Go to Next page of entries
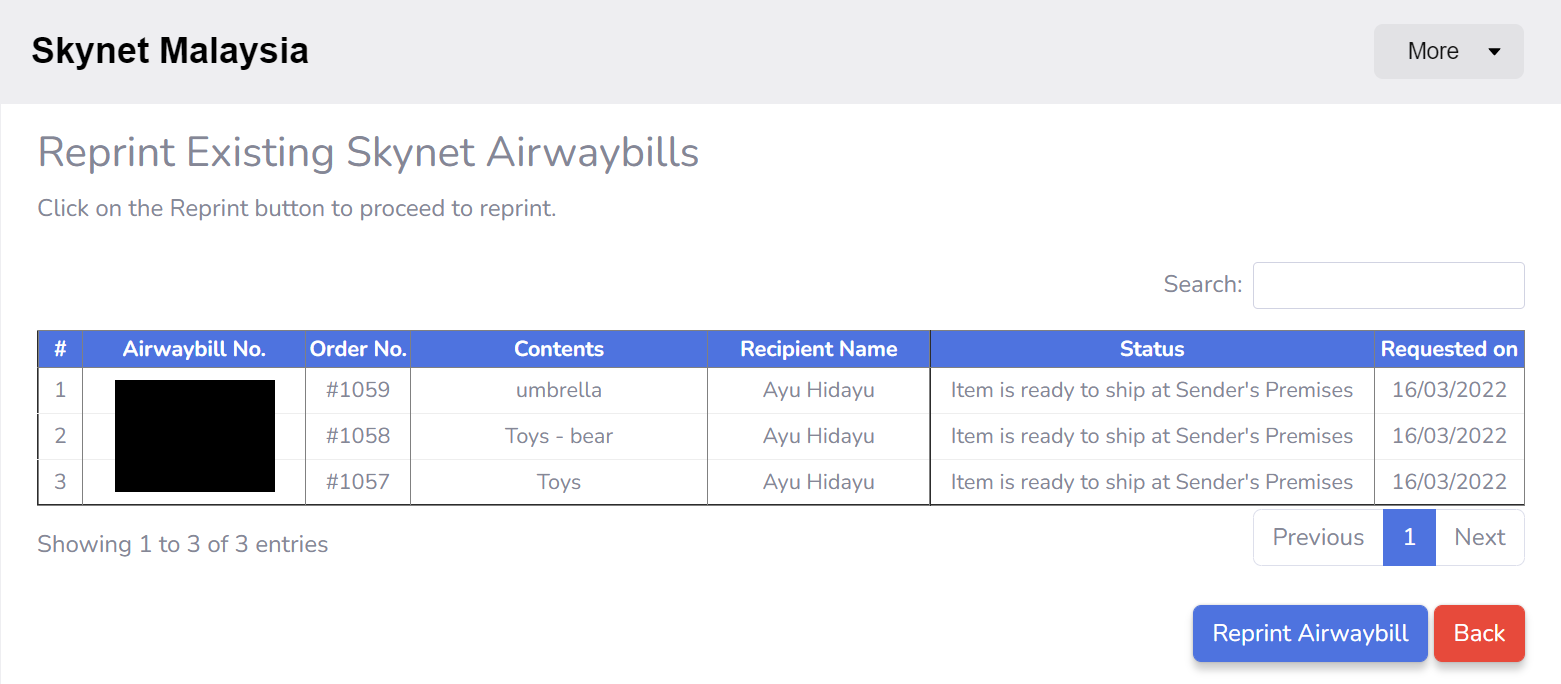This screenshot has height=684, width=1561. 1480,538
